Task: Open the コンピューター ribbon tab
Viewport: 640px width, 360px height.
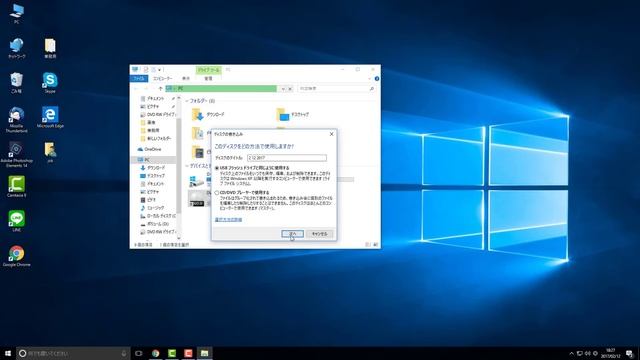Action: [x=162, y=78]
